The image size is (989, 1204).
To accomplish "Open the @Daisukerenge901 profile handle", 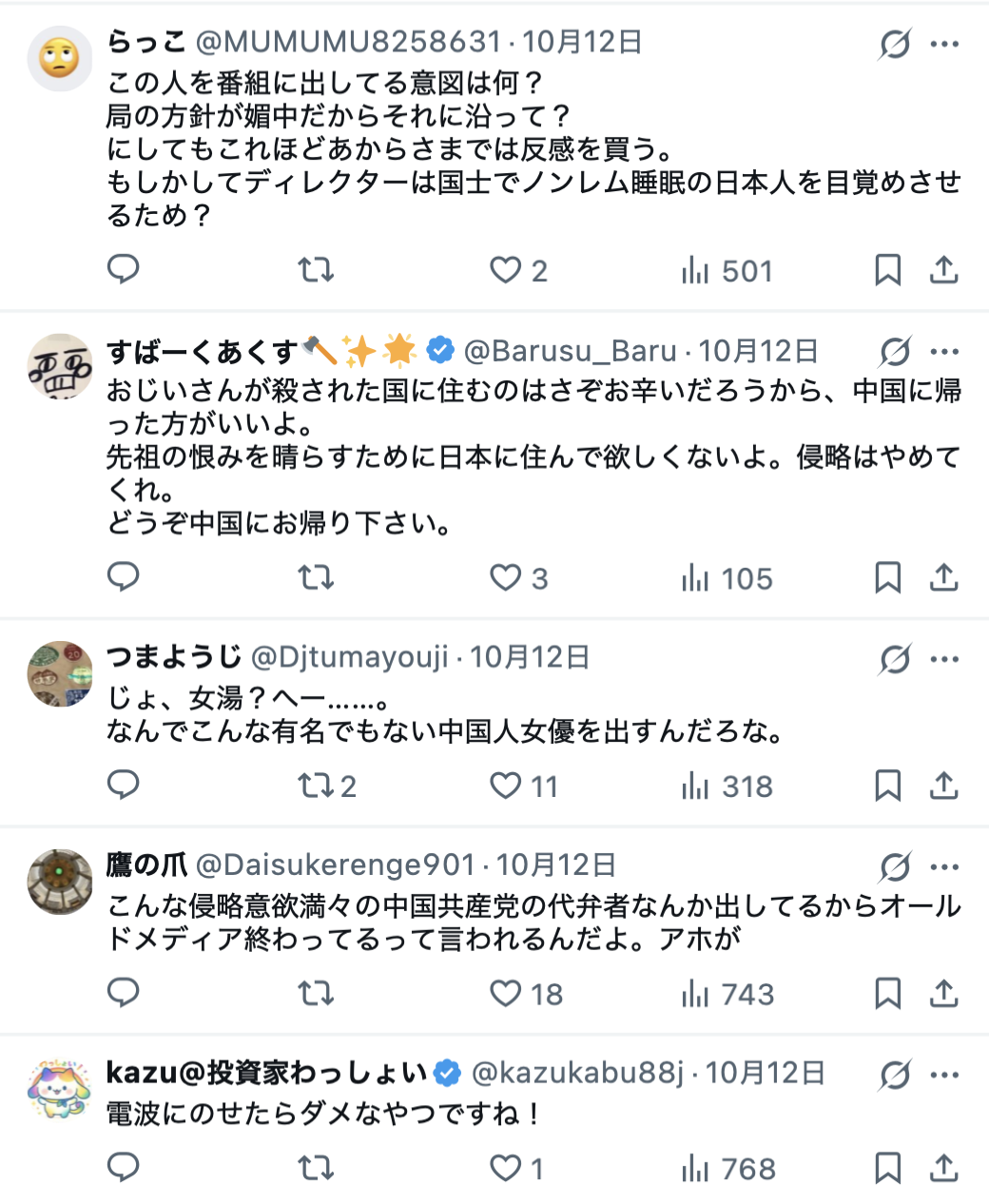I will tap(335, 864).
